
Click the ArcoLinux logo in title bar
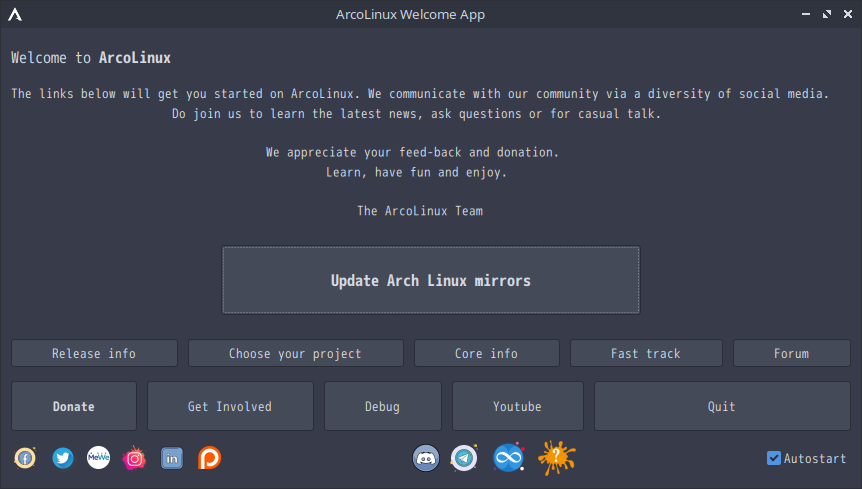15,14
